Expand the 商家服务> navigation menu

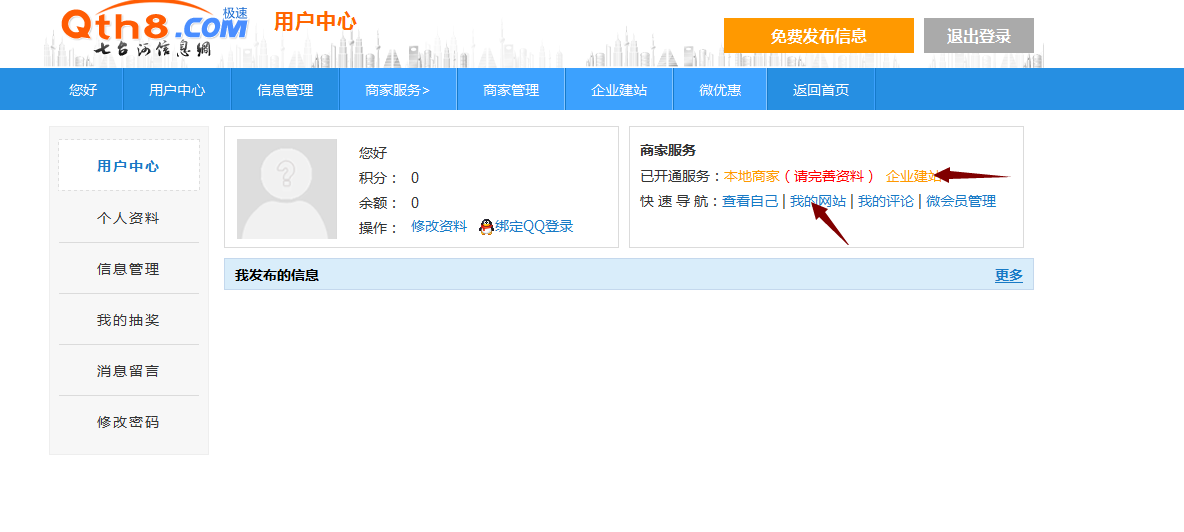tap(397, 90)
